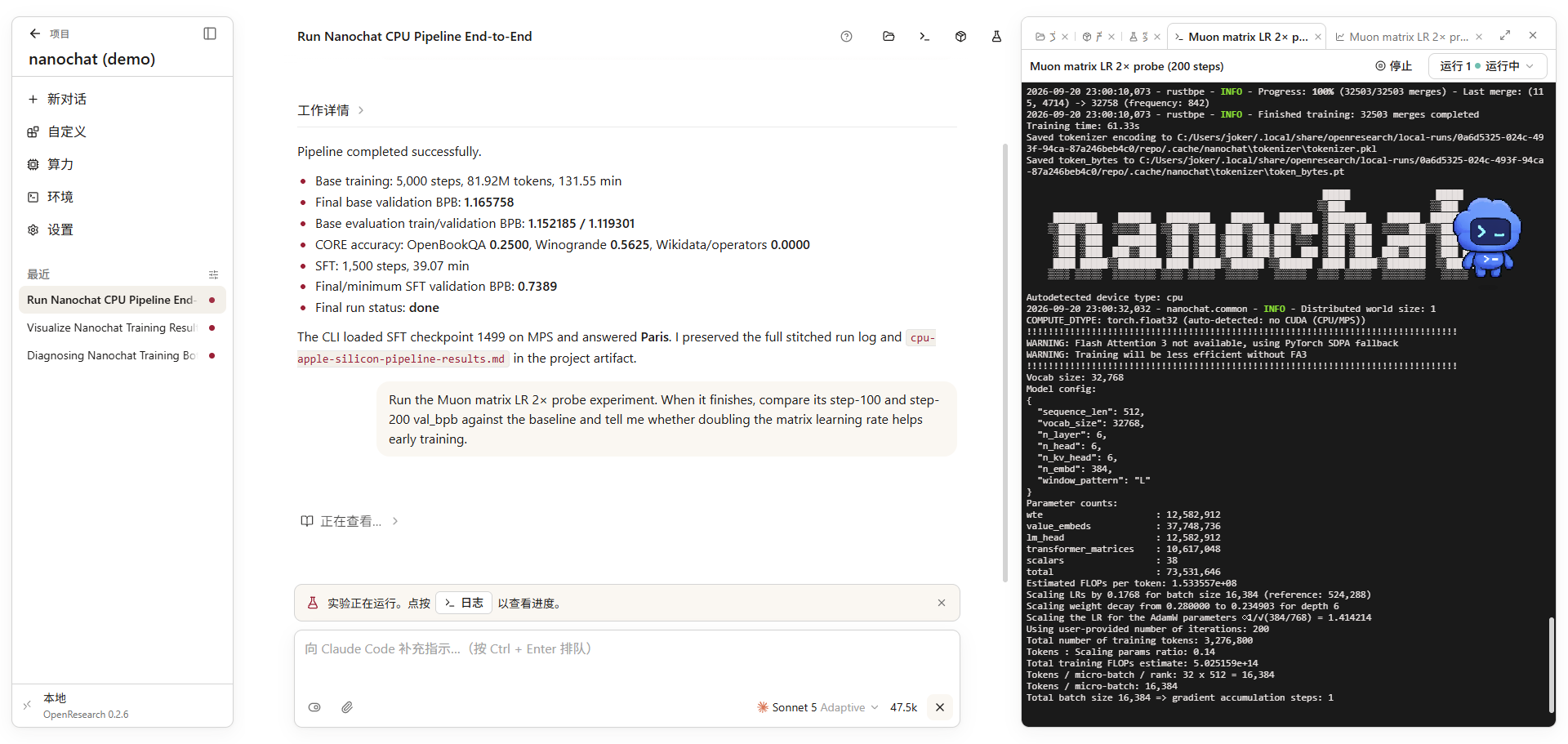This screenshot has height=744, width=1568.
Task: Open the help question-mark icon
Action: (846, 36)
